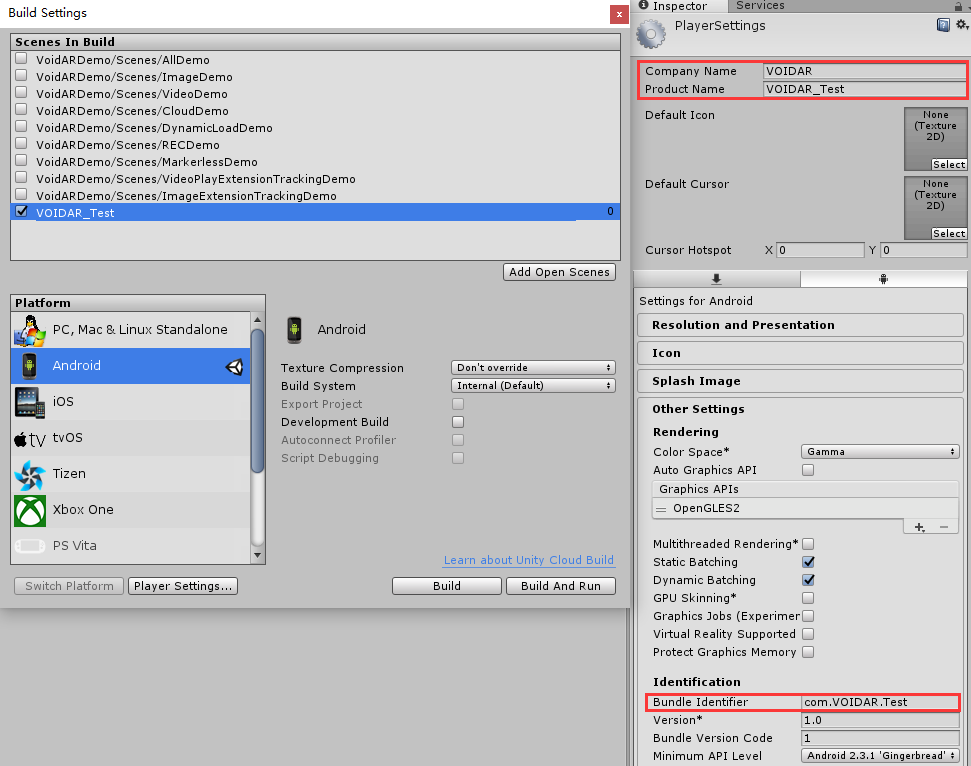Select the PC, Mac & Linux Standalone platform icon
This screenshot has width=971, height=766.
pos(30,330)
